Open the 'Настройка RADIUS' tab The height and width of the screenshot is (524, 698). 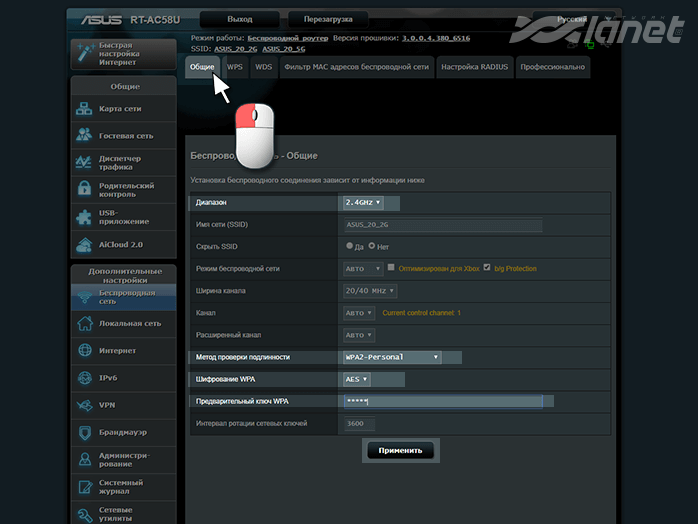(x=475, y=67)
